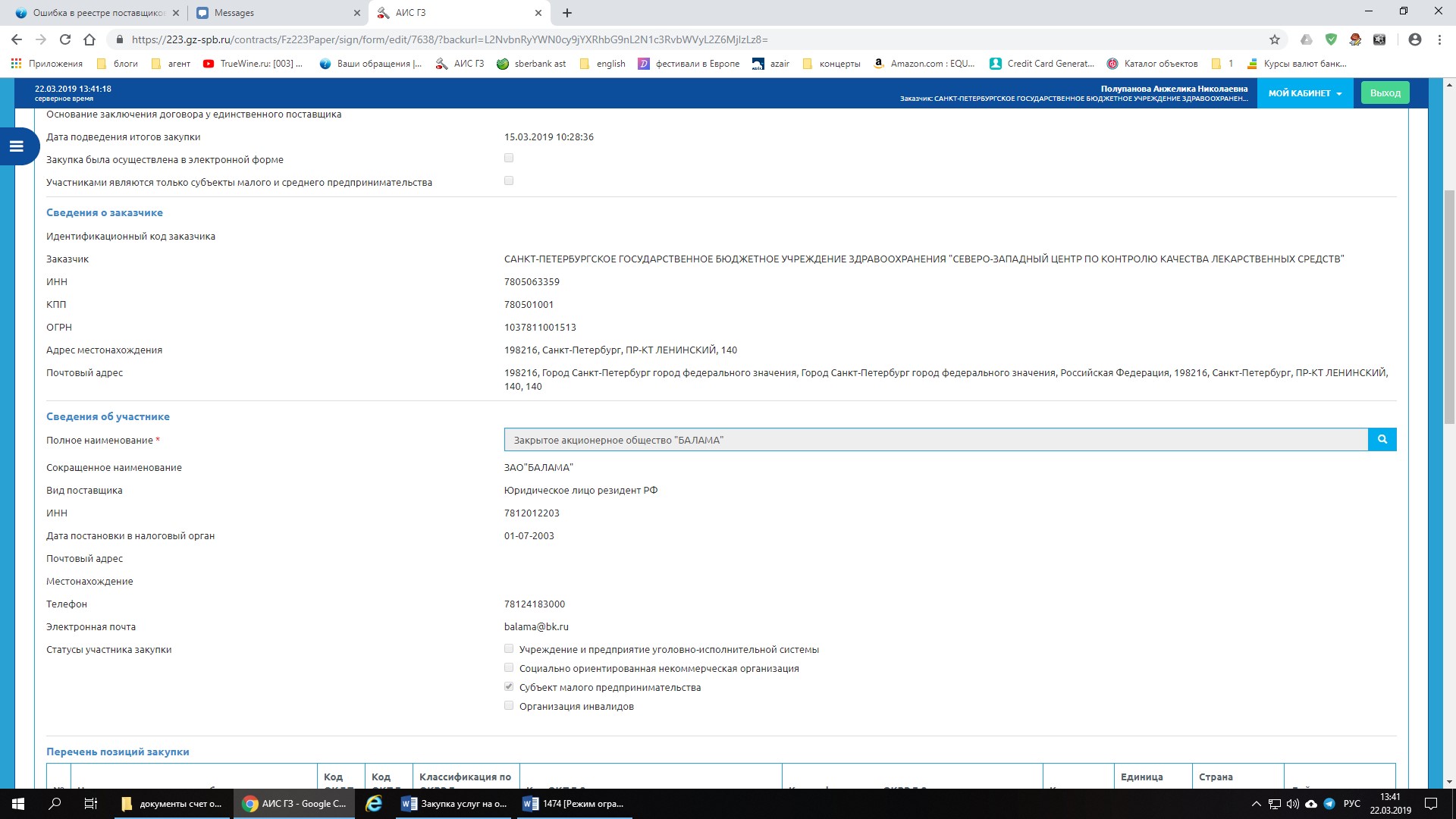Expand the 'МОЙ КАБИНЕТ' dropdown
Image resolution: width=1456 pixels, height=819 pixels.
point(1304,93)
